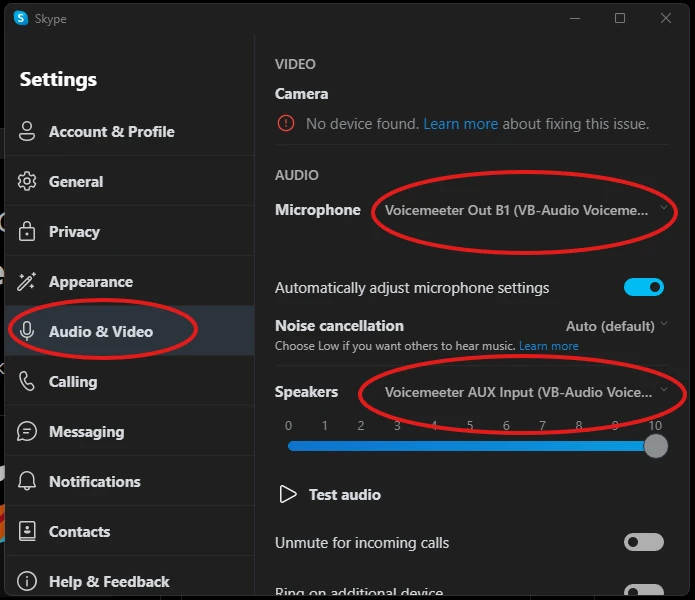Viewport: 695px width, 600px height.
Task: Click the Settings heading
Action: tap(58, 79)
